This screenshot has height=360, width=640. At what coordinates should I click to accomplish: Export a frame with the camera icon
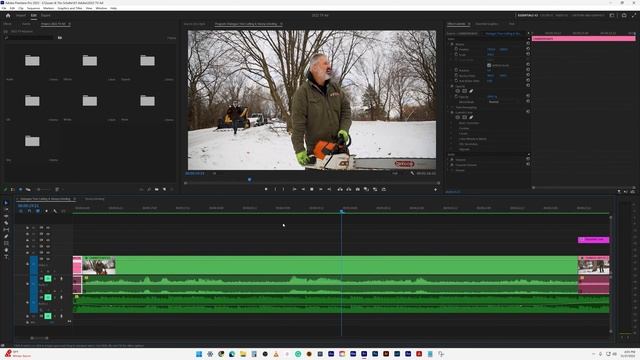point(358,189)
